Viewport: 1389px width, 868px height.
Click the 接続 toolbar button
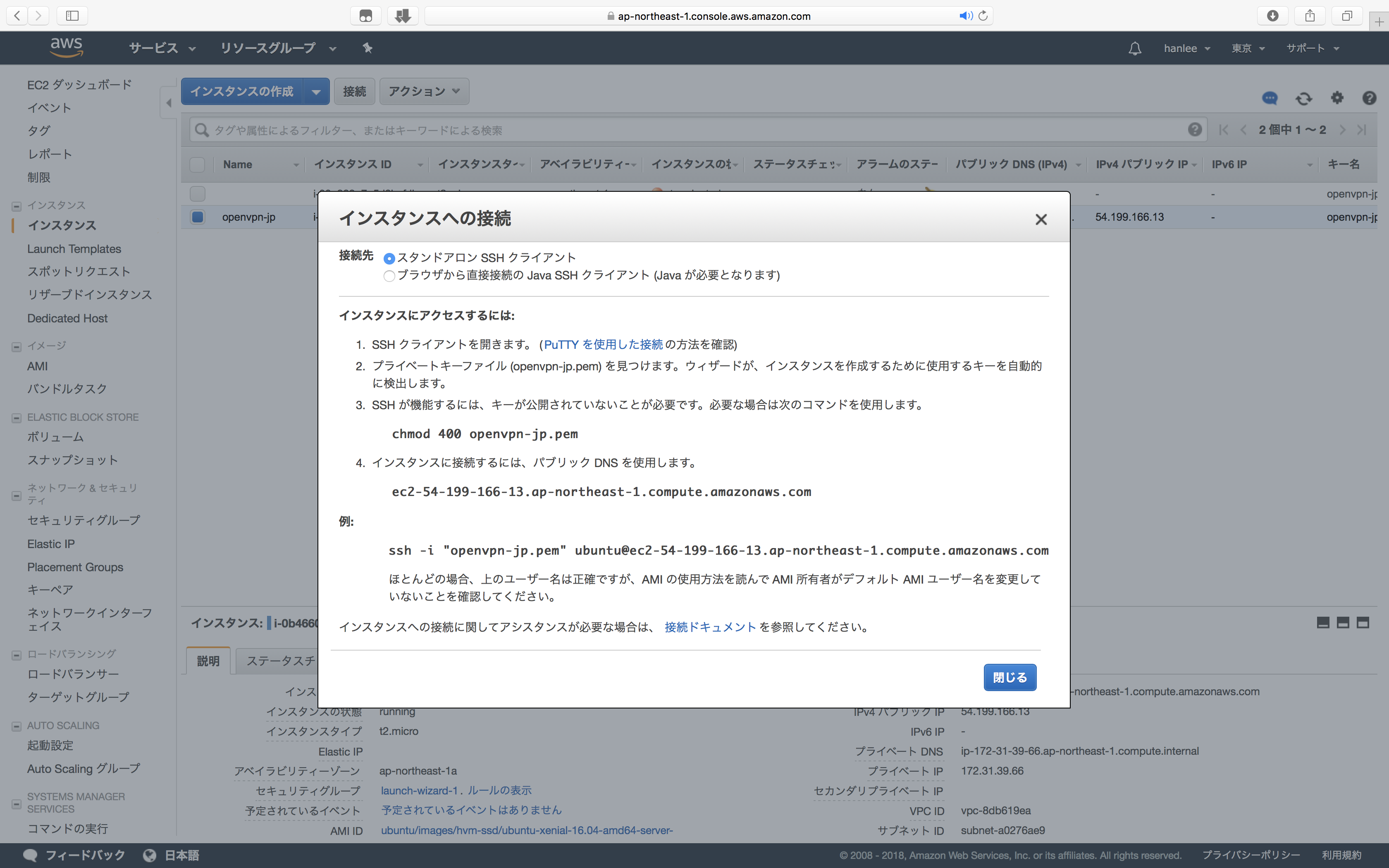pos(354,91)
